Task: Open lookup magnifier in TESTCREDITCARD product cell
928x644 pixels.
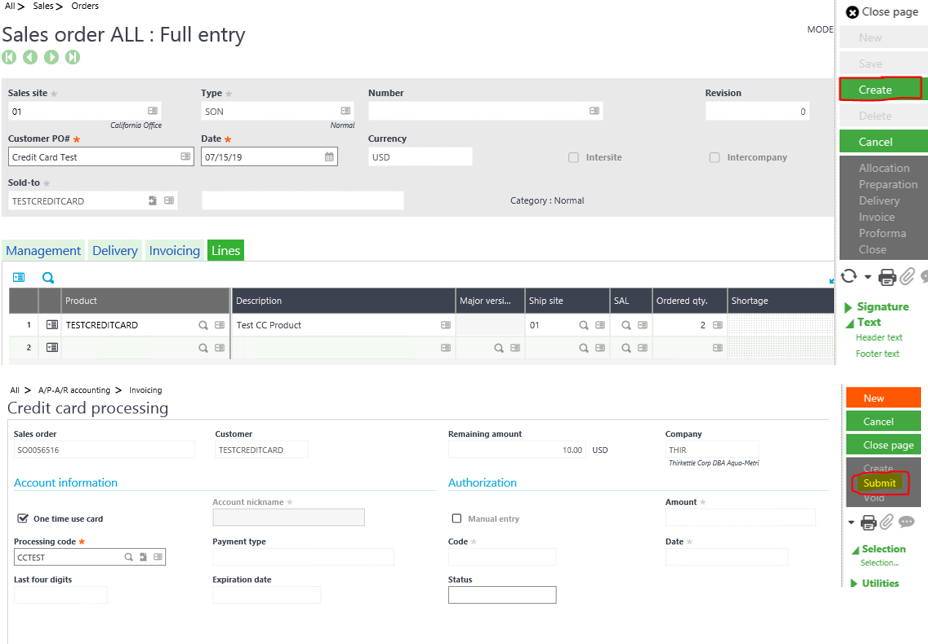Action: tap(203, 325)
